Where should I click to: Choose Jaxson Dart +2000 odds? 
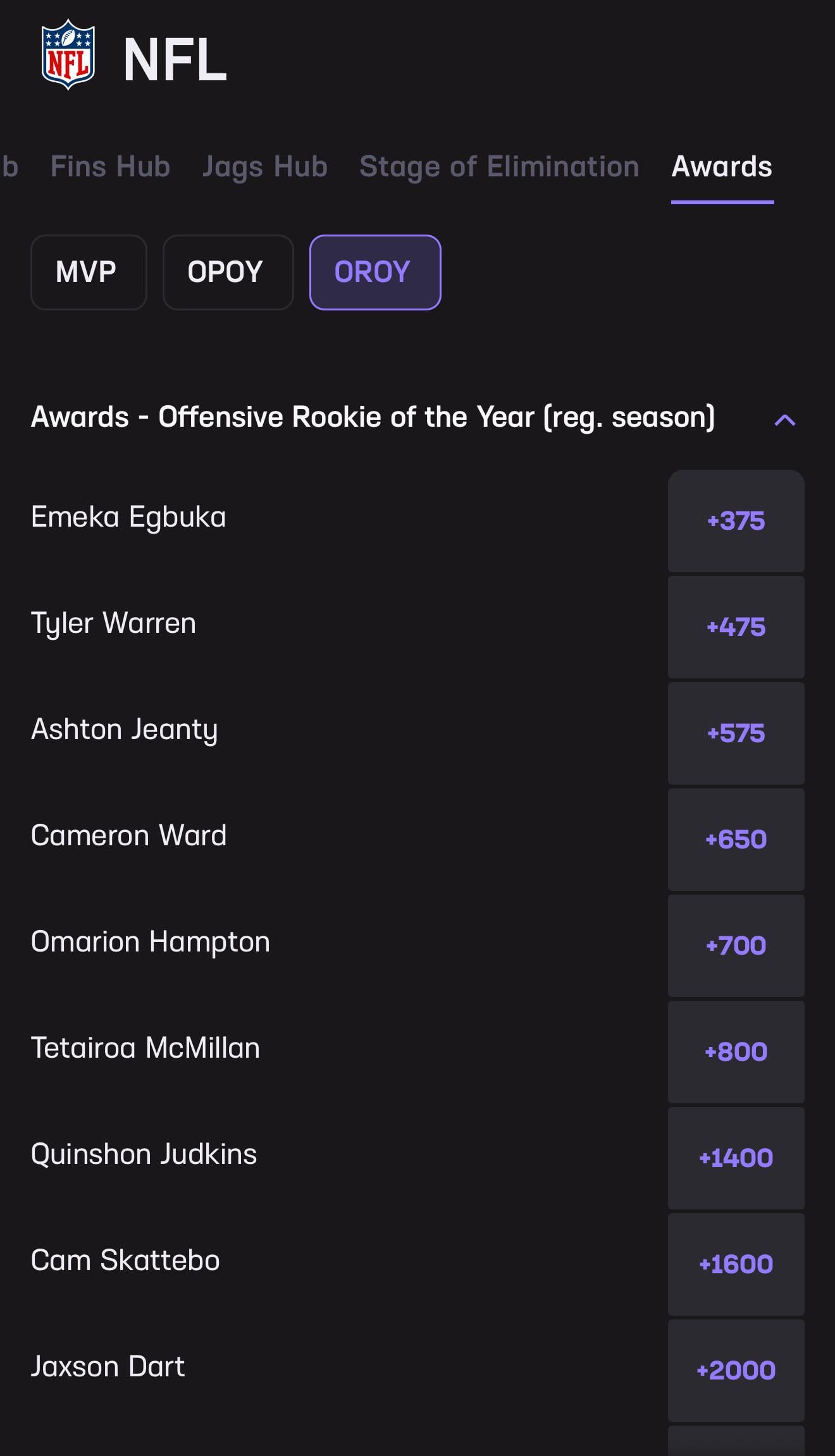[x=736, y=1371]
